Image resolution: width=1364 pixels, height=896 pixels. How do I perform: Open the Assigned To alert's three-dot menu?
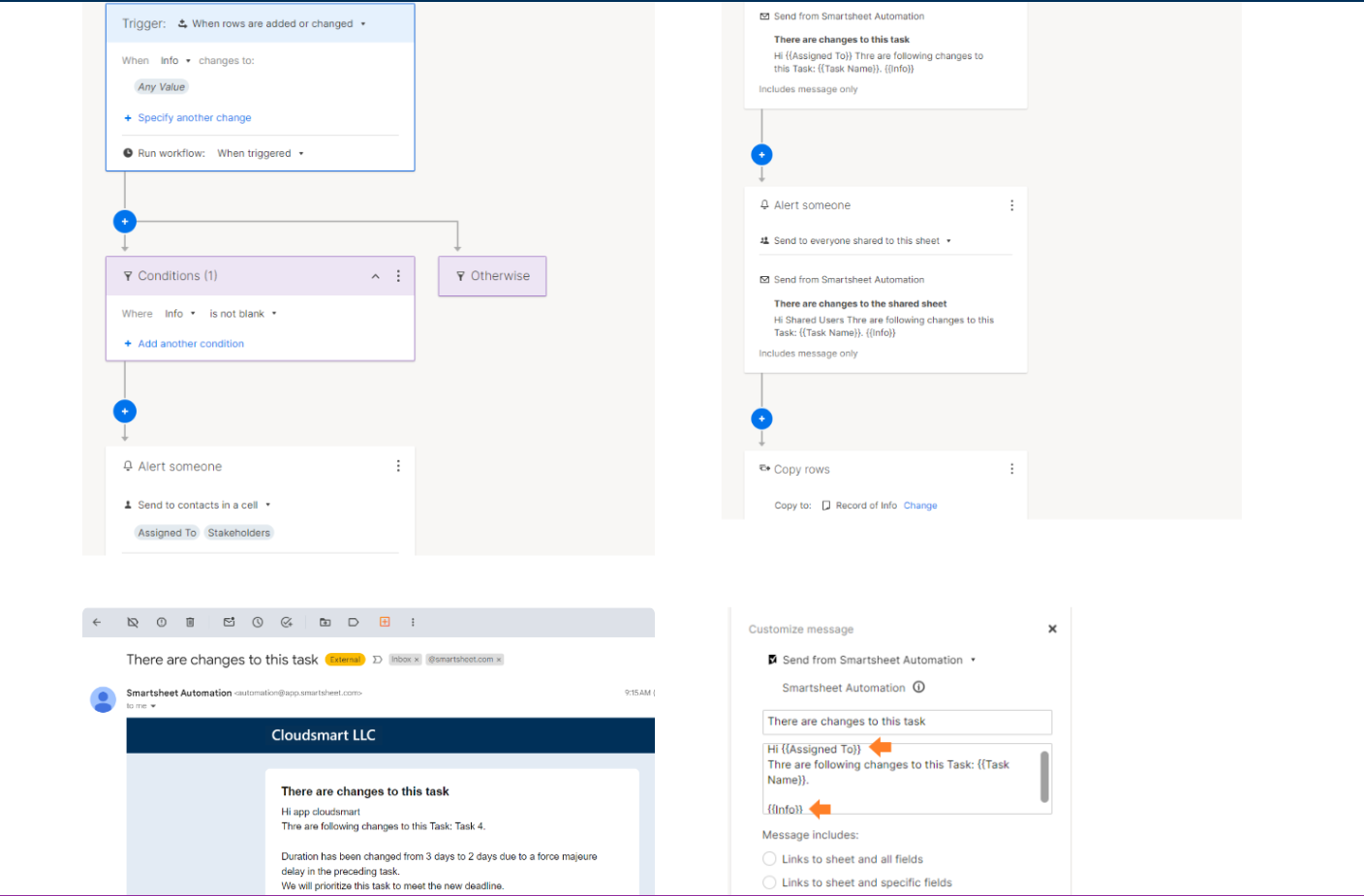coord(398,466)
